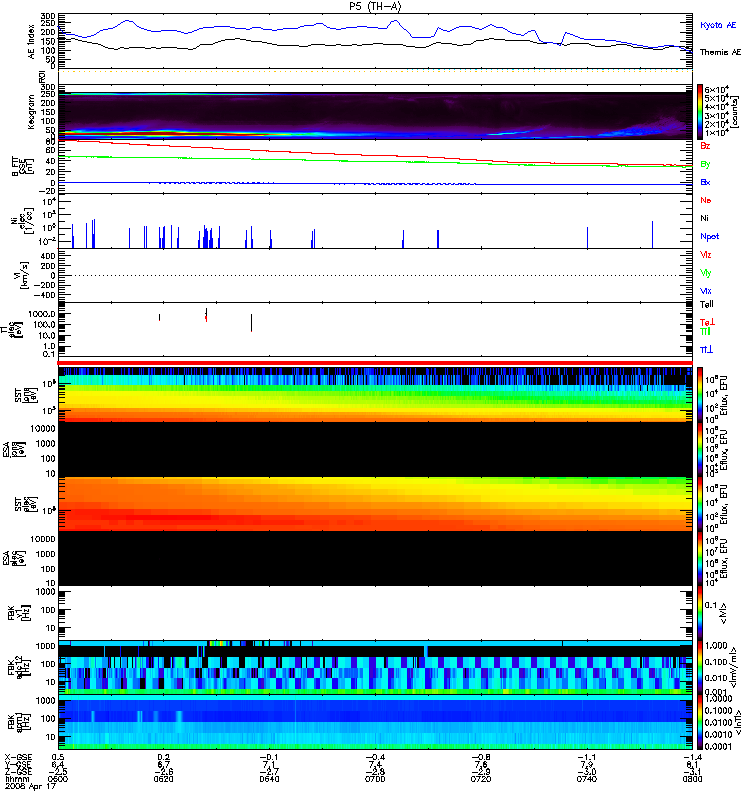The height and width of the screenshot is (800, 750).
Task: Click the "Z-GSE" row label
Action: 18,771
